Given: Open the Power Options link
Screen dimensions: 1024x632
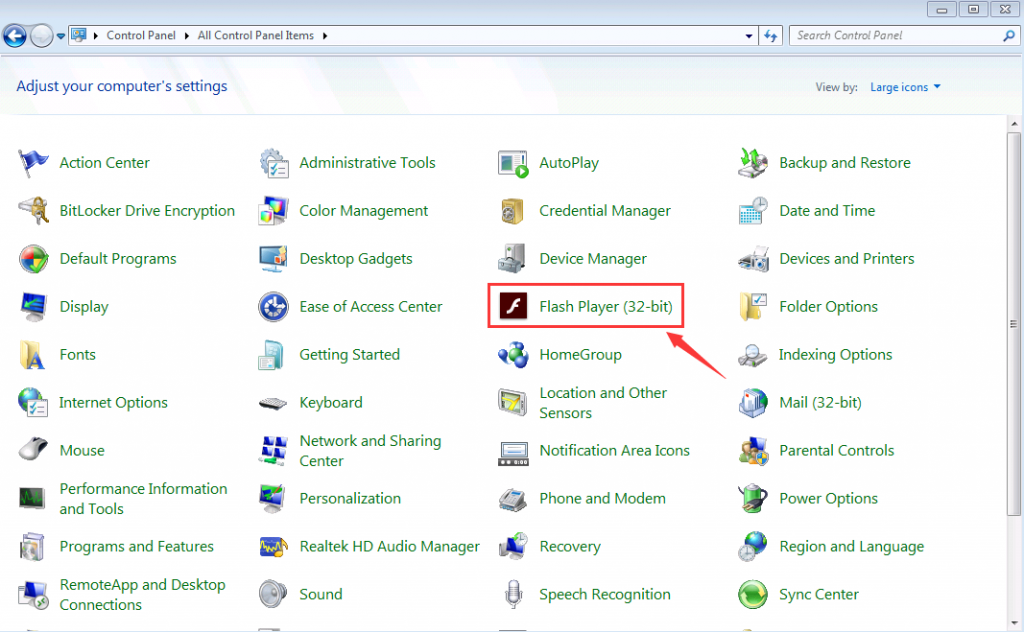Looking at the screenshot, I should (x=828, y=498).
